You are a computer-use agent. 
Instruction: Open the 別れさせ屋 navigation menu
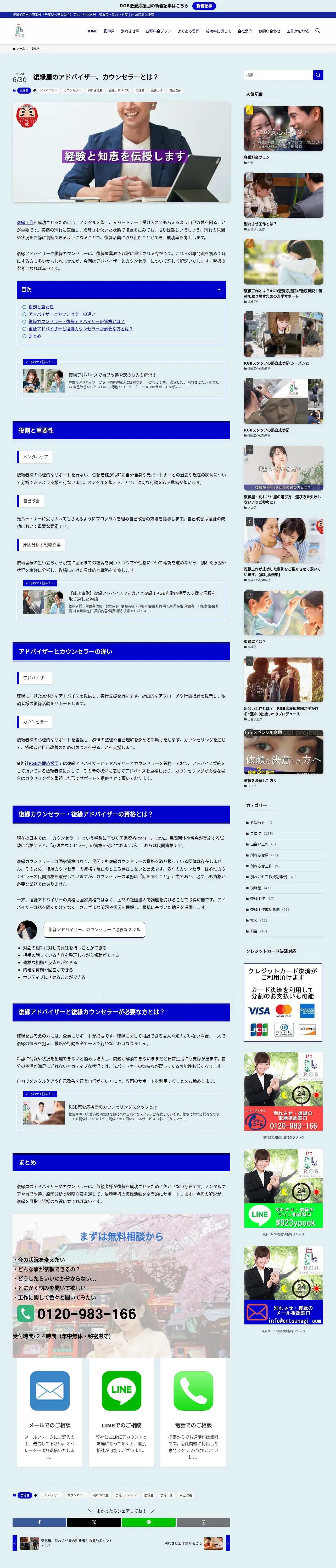130,31
